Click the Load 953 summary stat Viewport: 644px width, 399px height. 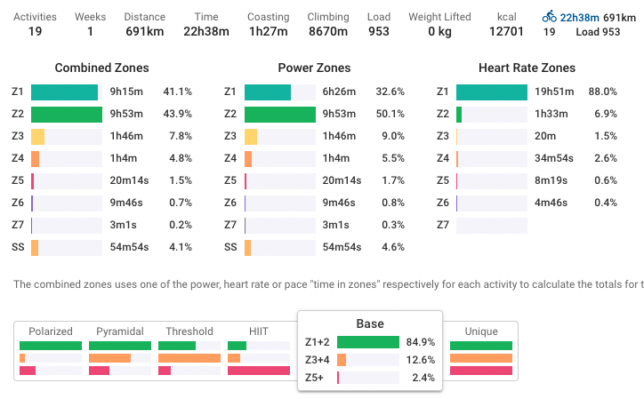(x=378, y=24)
